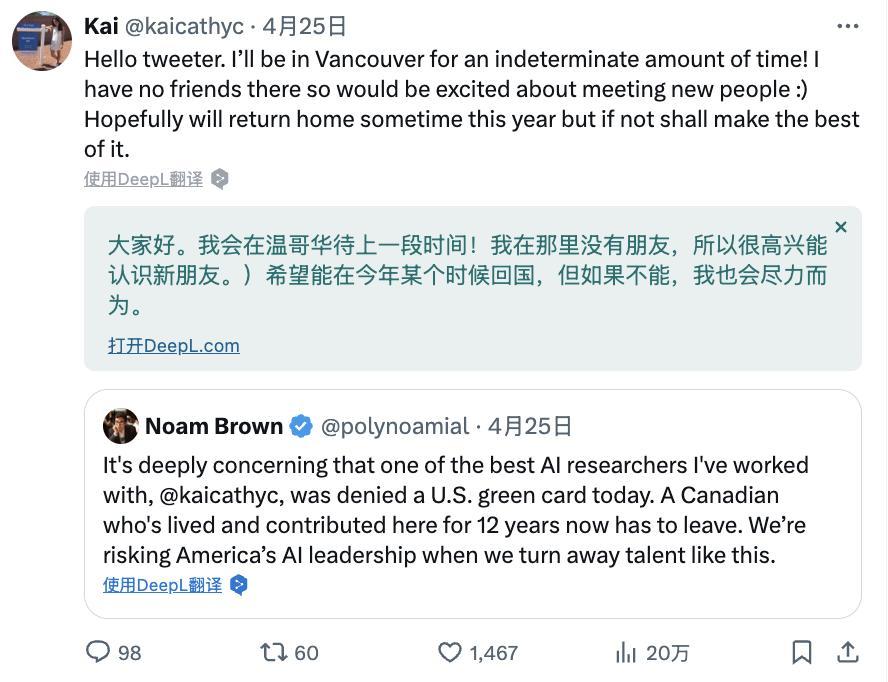
Task: Open the @polynoamial profile handle
Action: (x=395, y=426)
